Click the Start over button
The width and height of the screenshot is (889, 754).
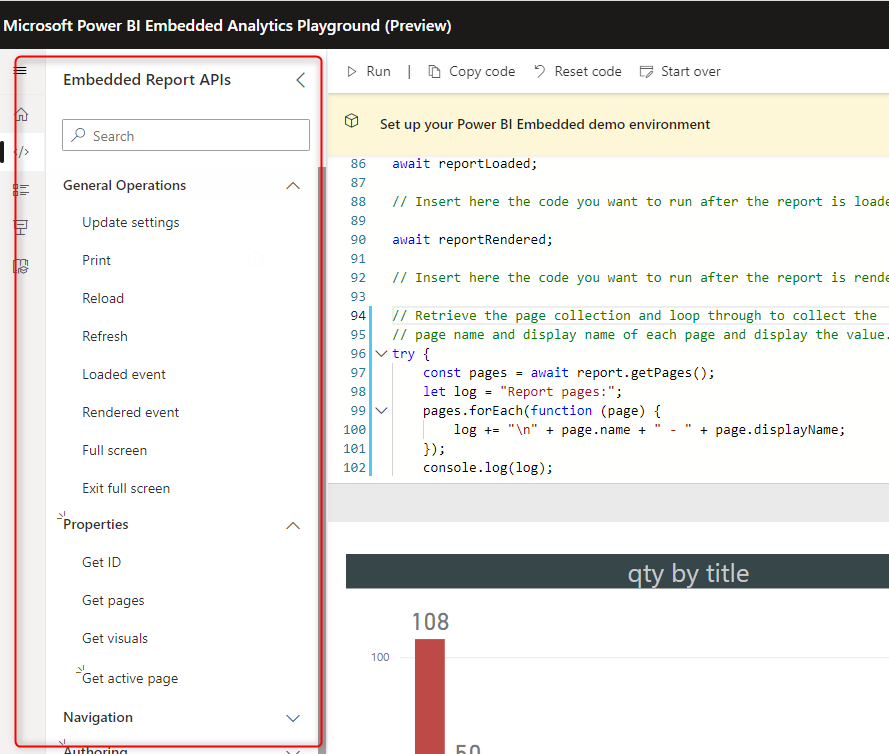tap(679, 71)
